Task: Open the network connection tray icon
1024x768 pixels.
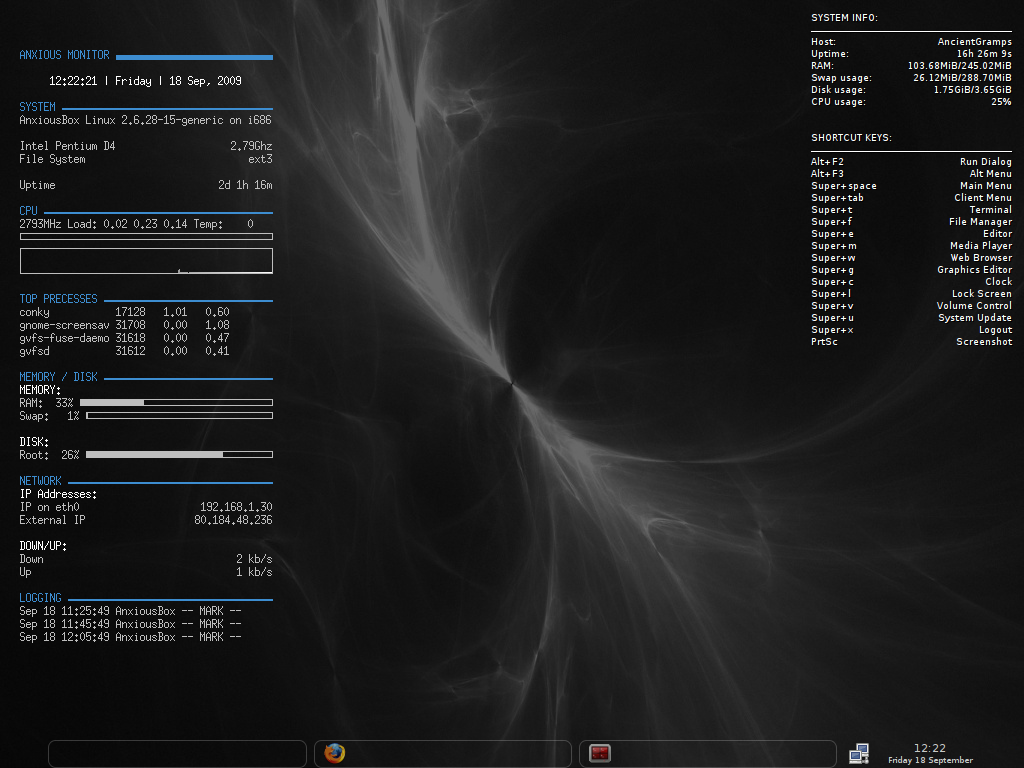Action: pyautogui.click(x=858, y=754)
